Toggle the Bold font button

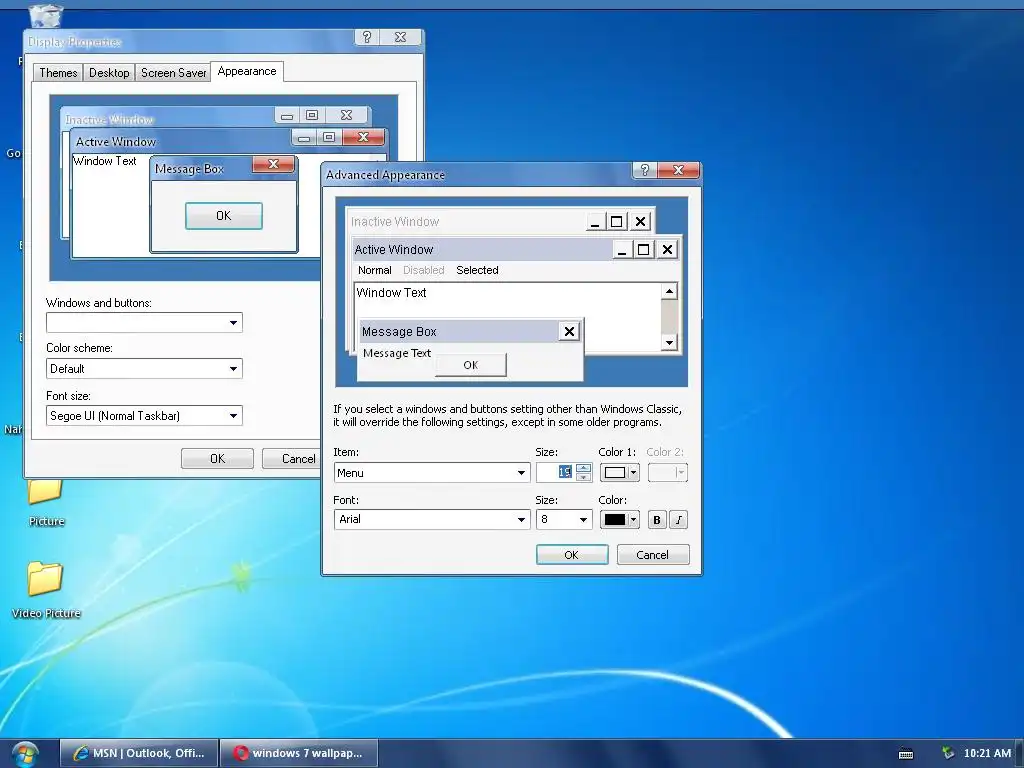[x=656, y=520]
